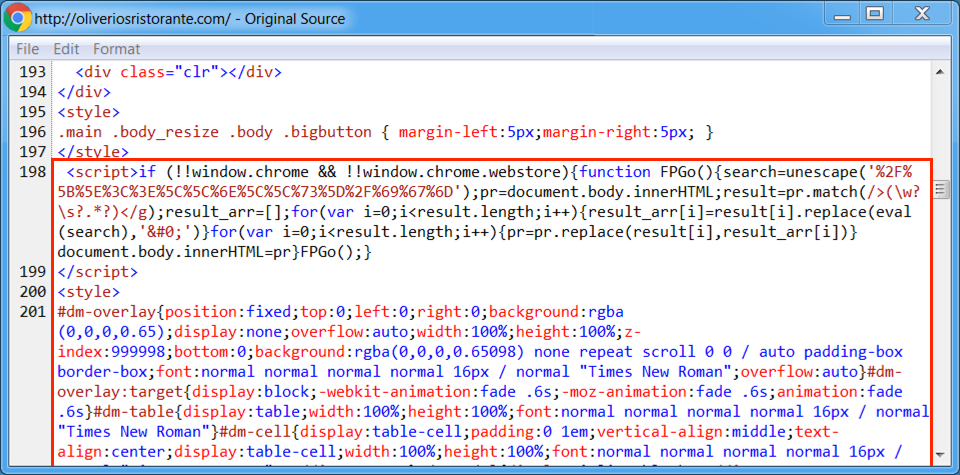Click line number 196

click(x=32, y=132)
